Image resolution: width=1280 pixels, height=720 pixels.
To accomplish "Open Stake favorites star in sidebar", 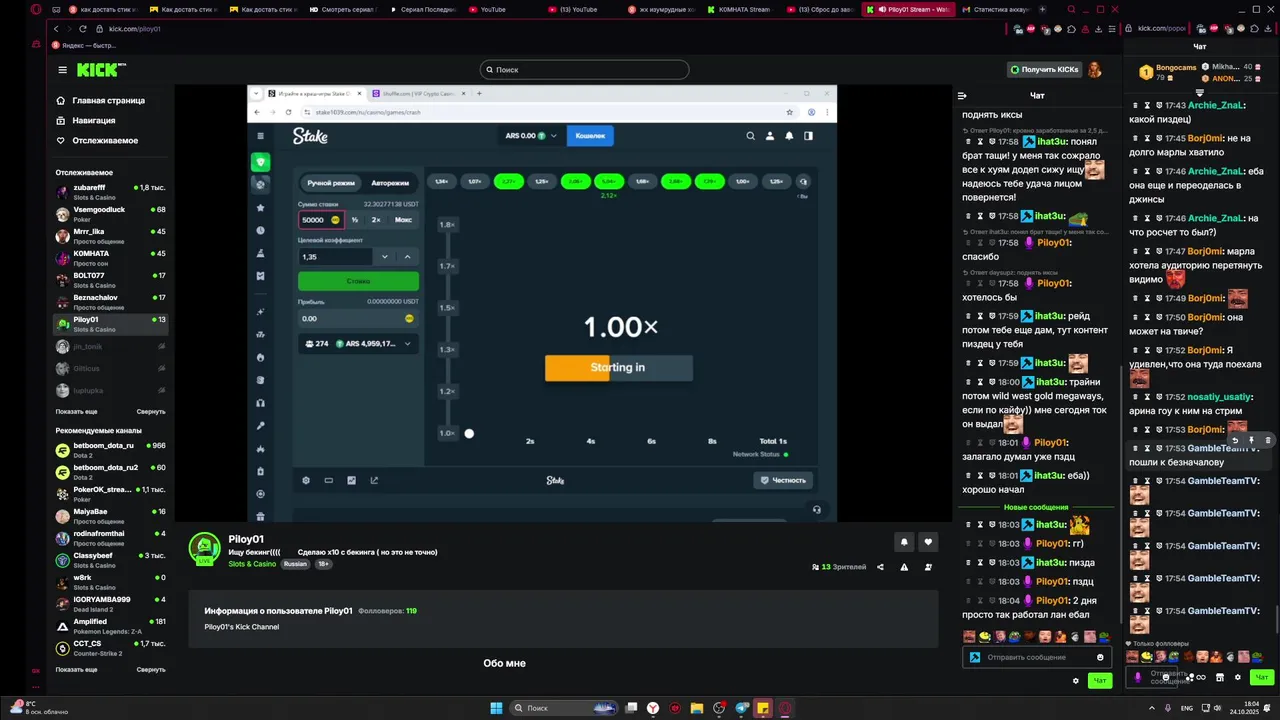I will (260, 208).
